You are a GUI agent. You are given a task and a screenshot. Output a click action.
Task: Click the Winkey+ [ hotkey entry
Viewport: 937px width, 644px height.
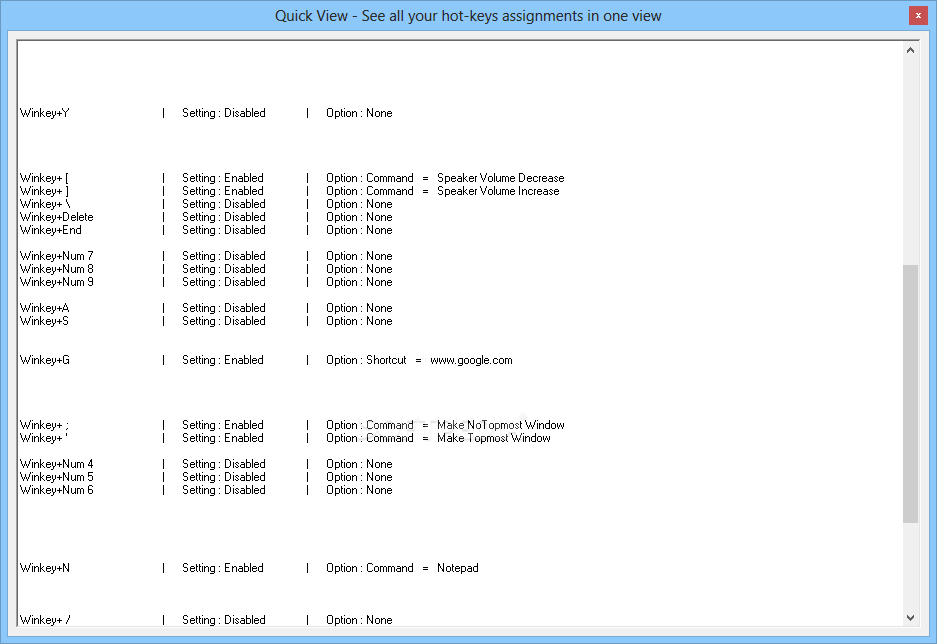44,178
